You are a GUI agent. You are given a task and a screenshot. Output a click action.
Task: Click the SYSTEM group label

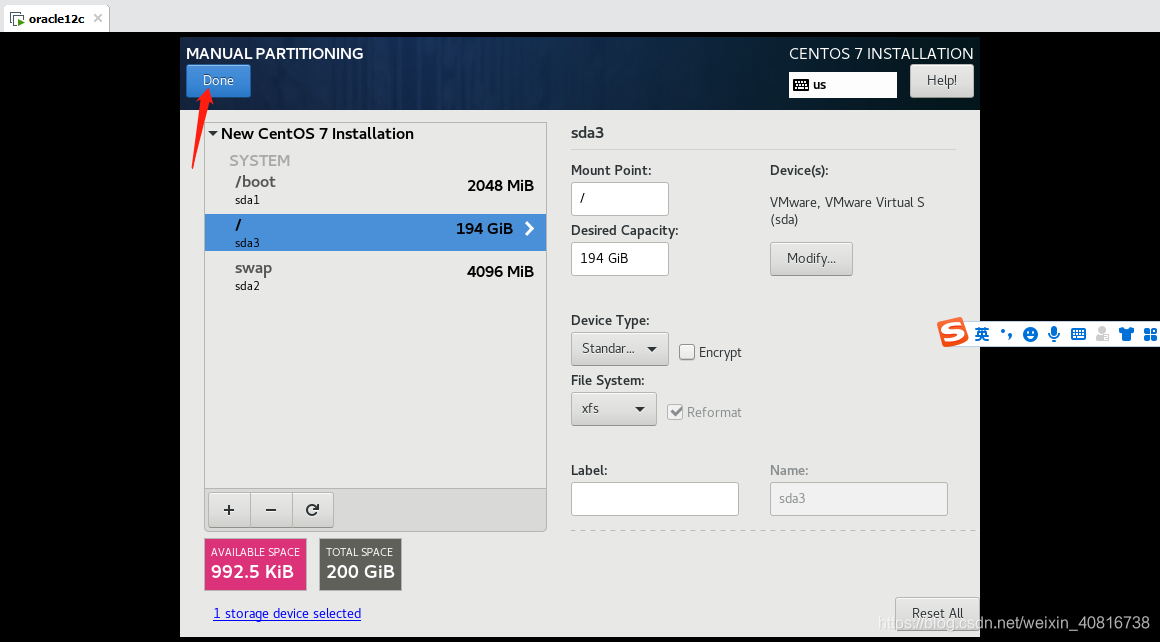click(259, 160)
